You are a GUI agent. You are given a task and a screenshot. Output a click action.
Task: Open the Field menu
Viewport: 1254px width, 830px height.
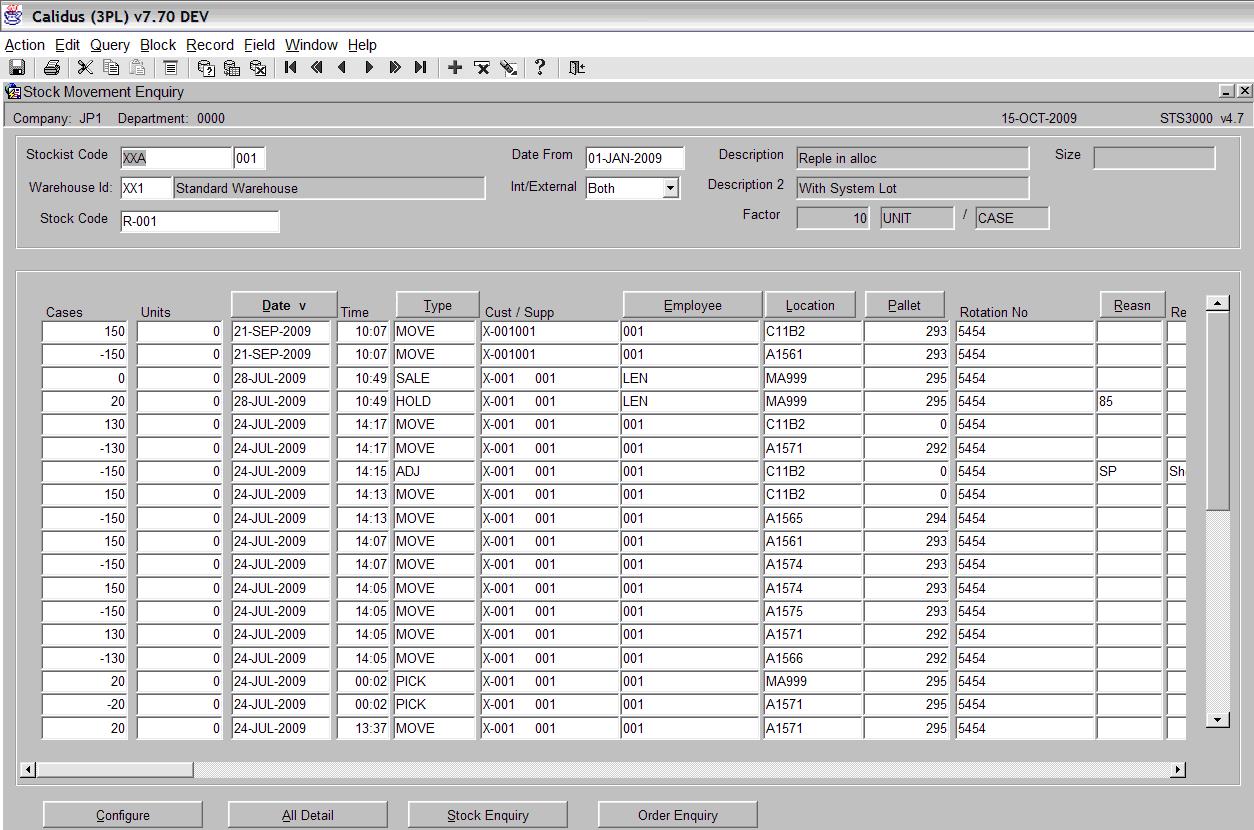pyautogui.click(x=259, y=45)
